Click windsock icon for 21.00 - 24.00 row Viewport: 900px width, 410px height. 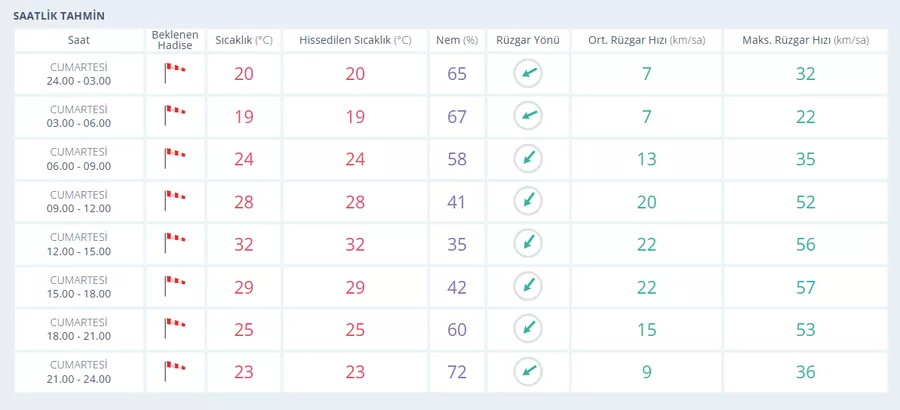tap(174, 372)
